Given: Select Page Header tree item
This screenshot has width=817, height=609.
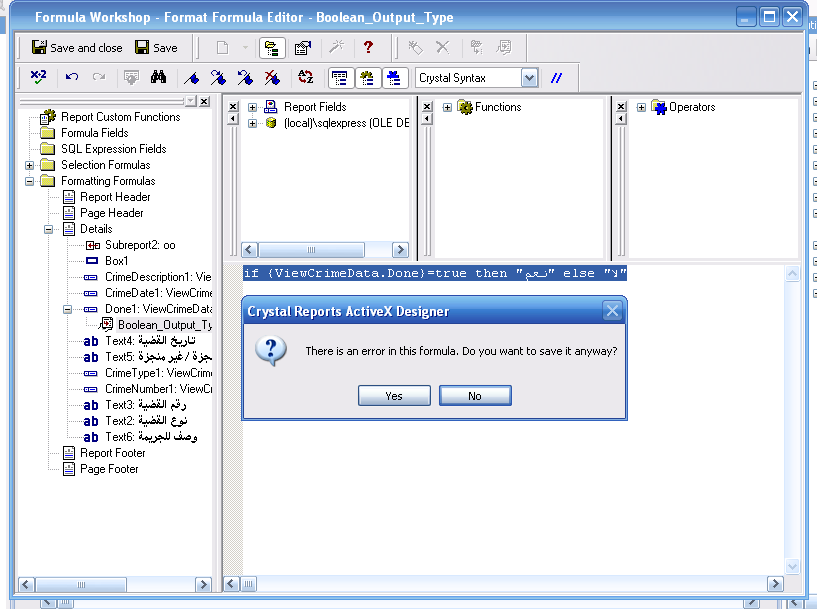Looking at the screenshot, I should [112, 213].
